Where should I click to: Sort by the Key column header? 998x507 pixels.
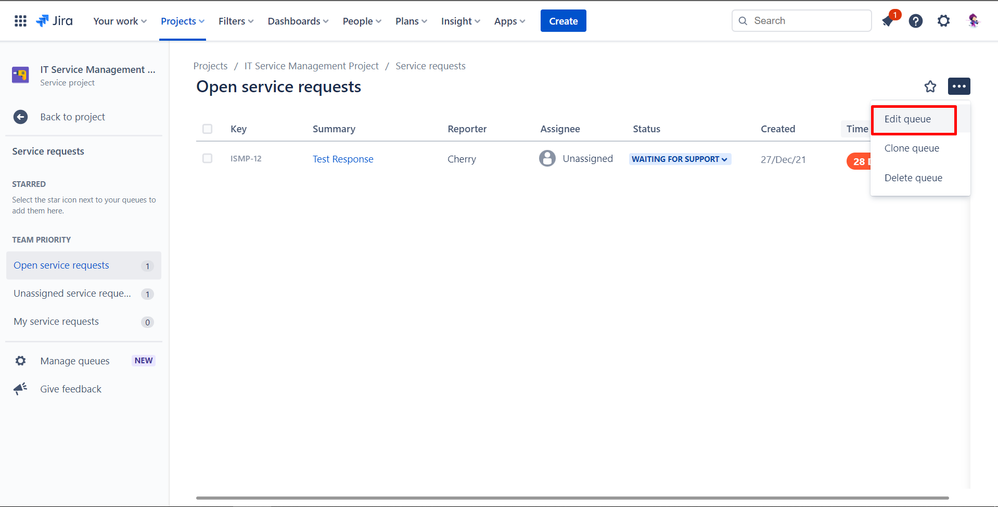point(239,129)
